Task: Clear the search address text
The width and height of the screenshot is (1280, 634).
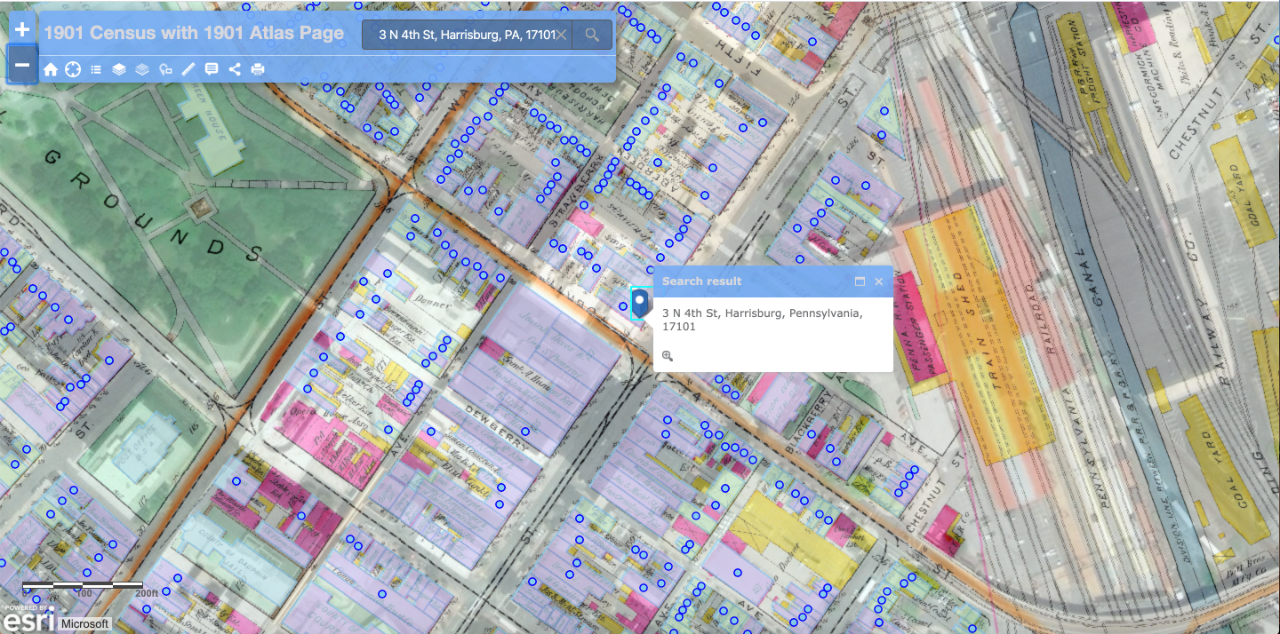Action: pos(562,35)
